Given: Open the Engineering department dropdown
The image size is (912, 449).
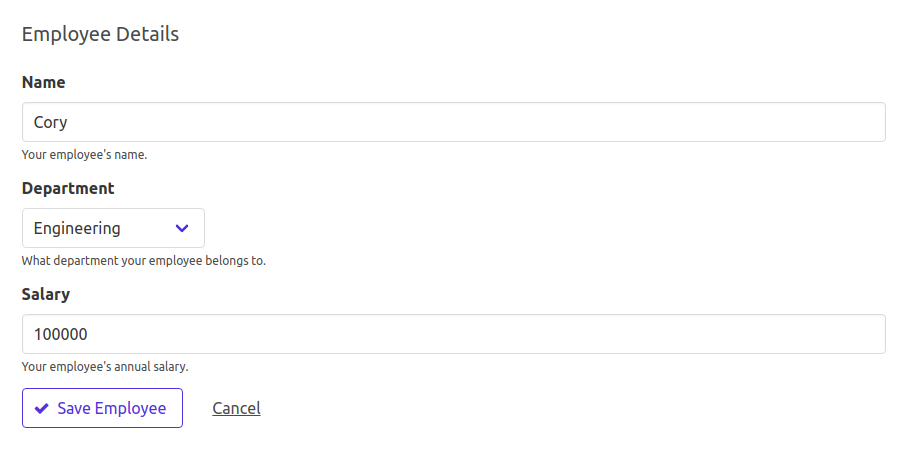Looking at the screenshot, I should [x=113, y=228].
